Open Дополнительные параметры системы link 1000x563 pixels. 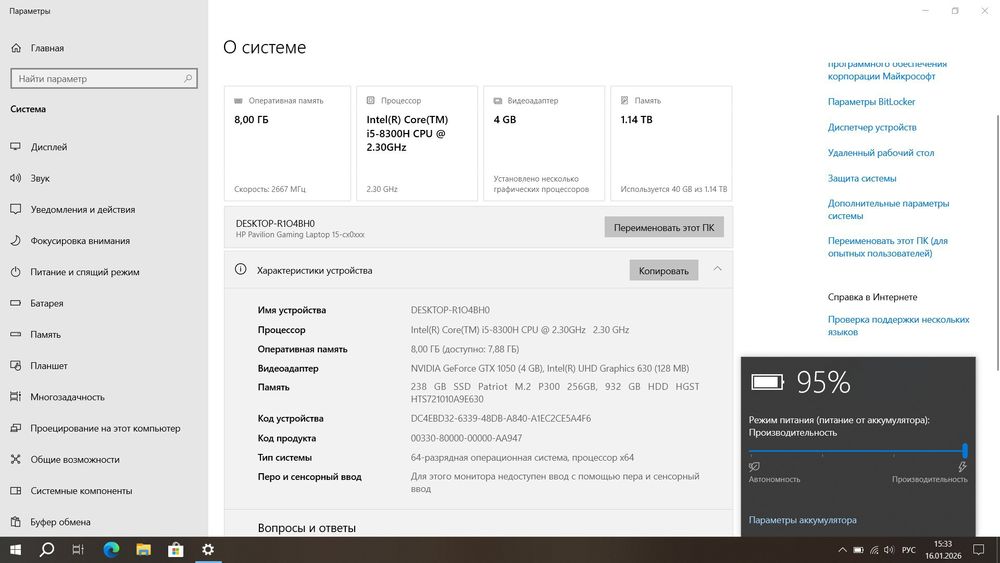(888, 209)
